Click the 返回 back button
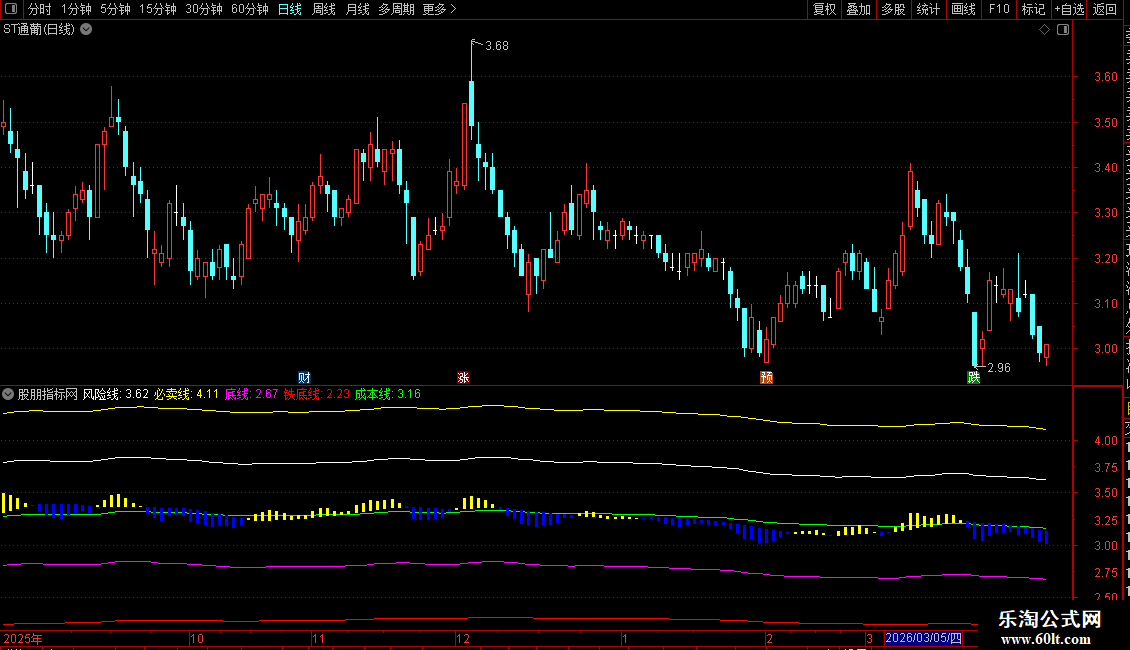 pos(1105,9)
